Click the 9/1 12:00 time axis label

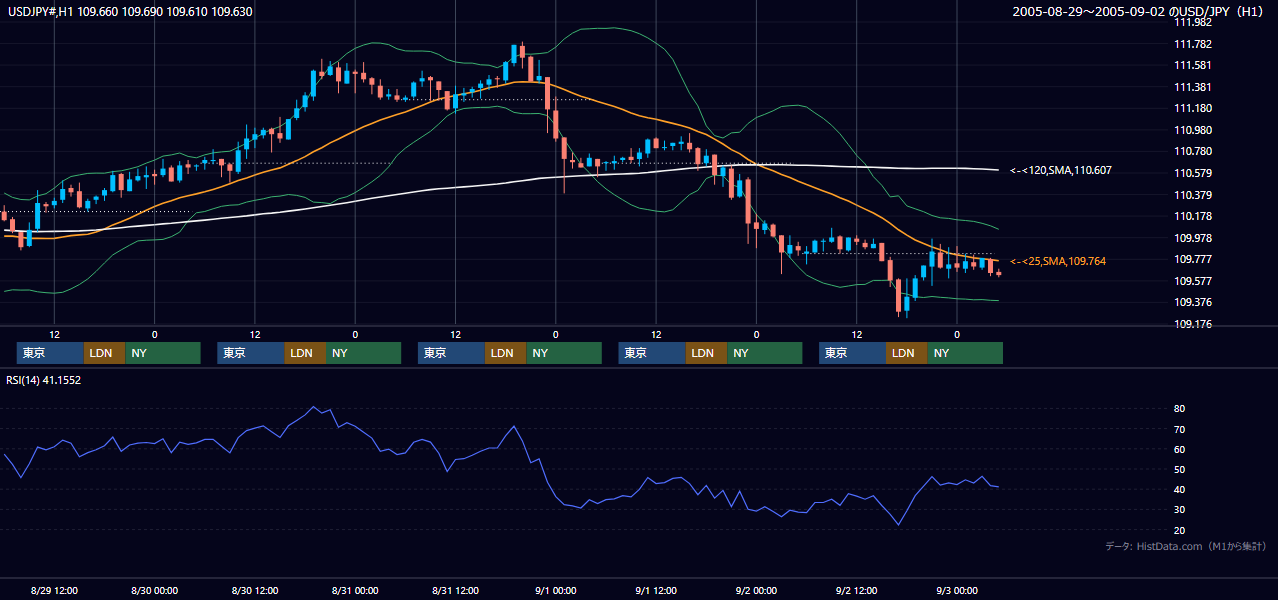tap(656, 590)
